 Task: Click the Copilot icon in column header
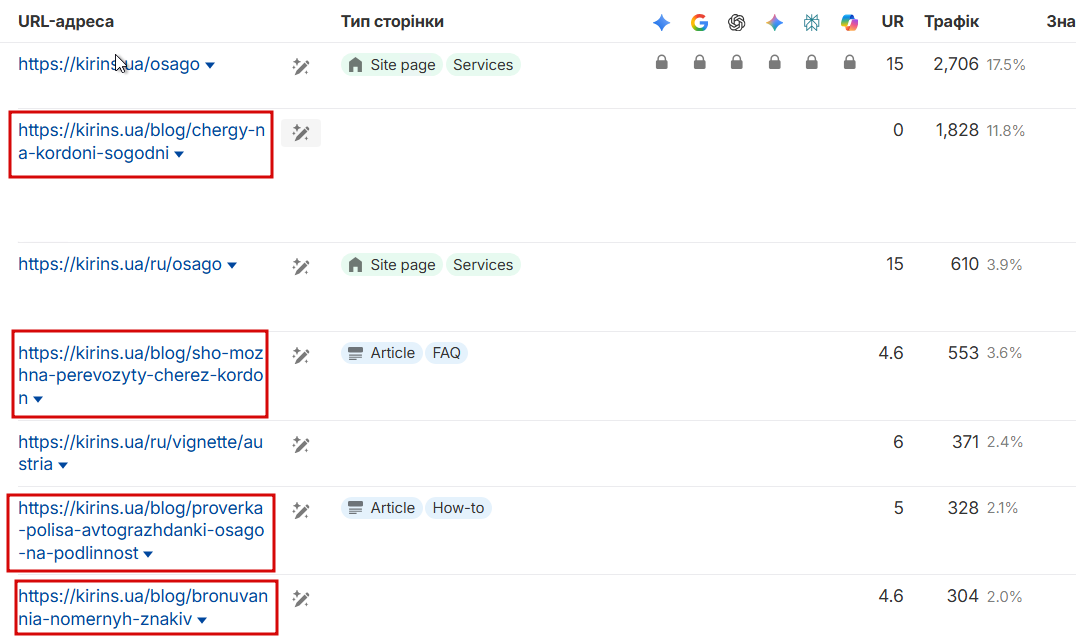pyautogui.click(x=849, y=23)
